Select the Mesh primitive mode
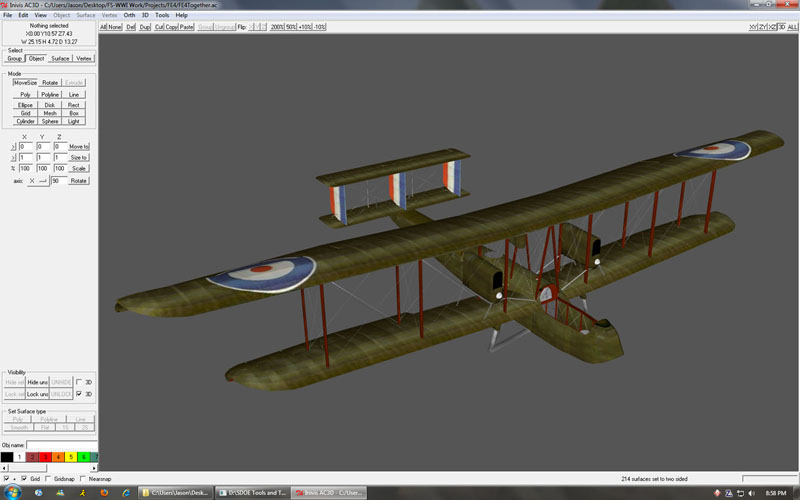Image resolution: width=800 pixels, height=500 pixels. (x=49, y=113)
